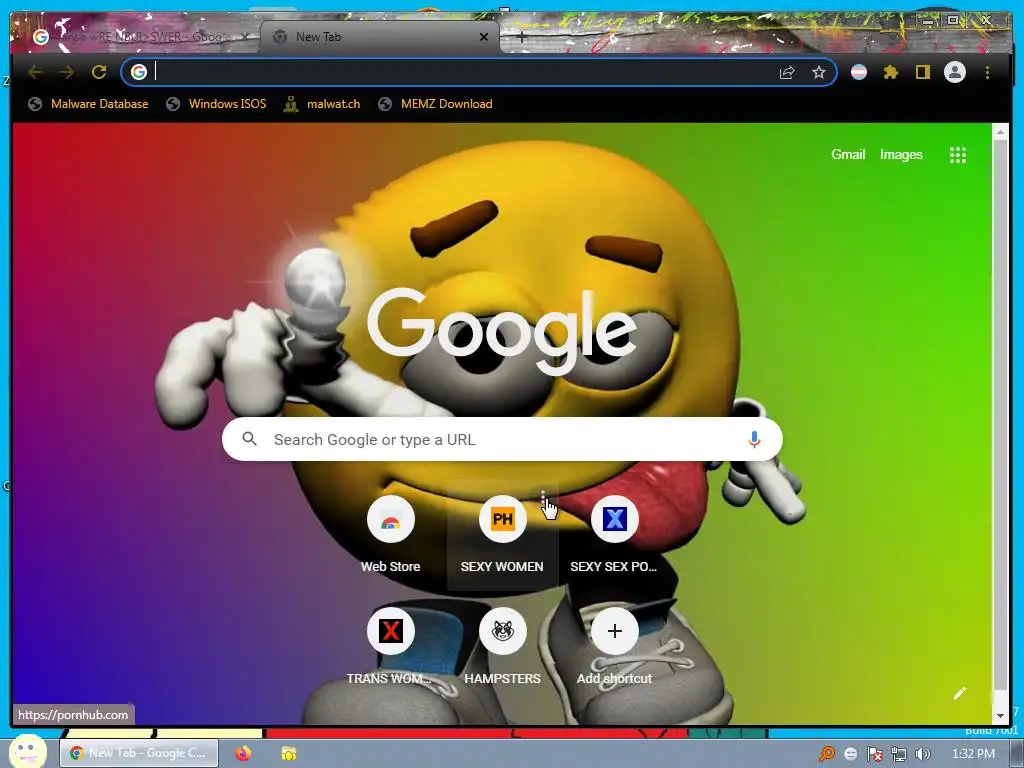Viewport: 1024px width, 768px height.
Task: Select the New Tab - Google Chrome taskbar button
Action: coord(138,753)
